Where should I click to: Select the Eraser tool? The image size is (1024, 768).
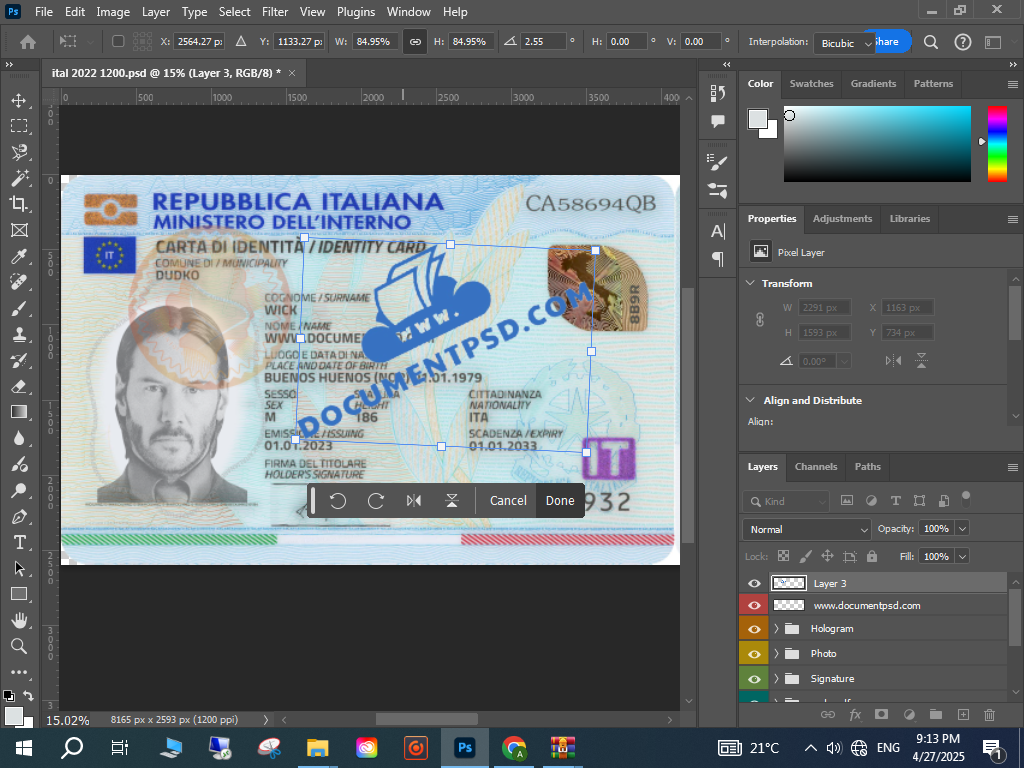[19, 386]
